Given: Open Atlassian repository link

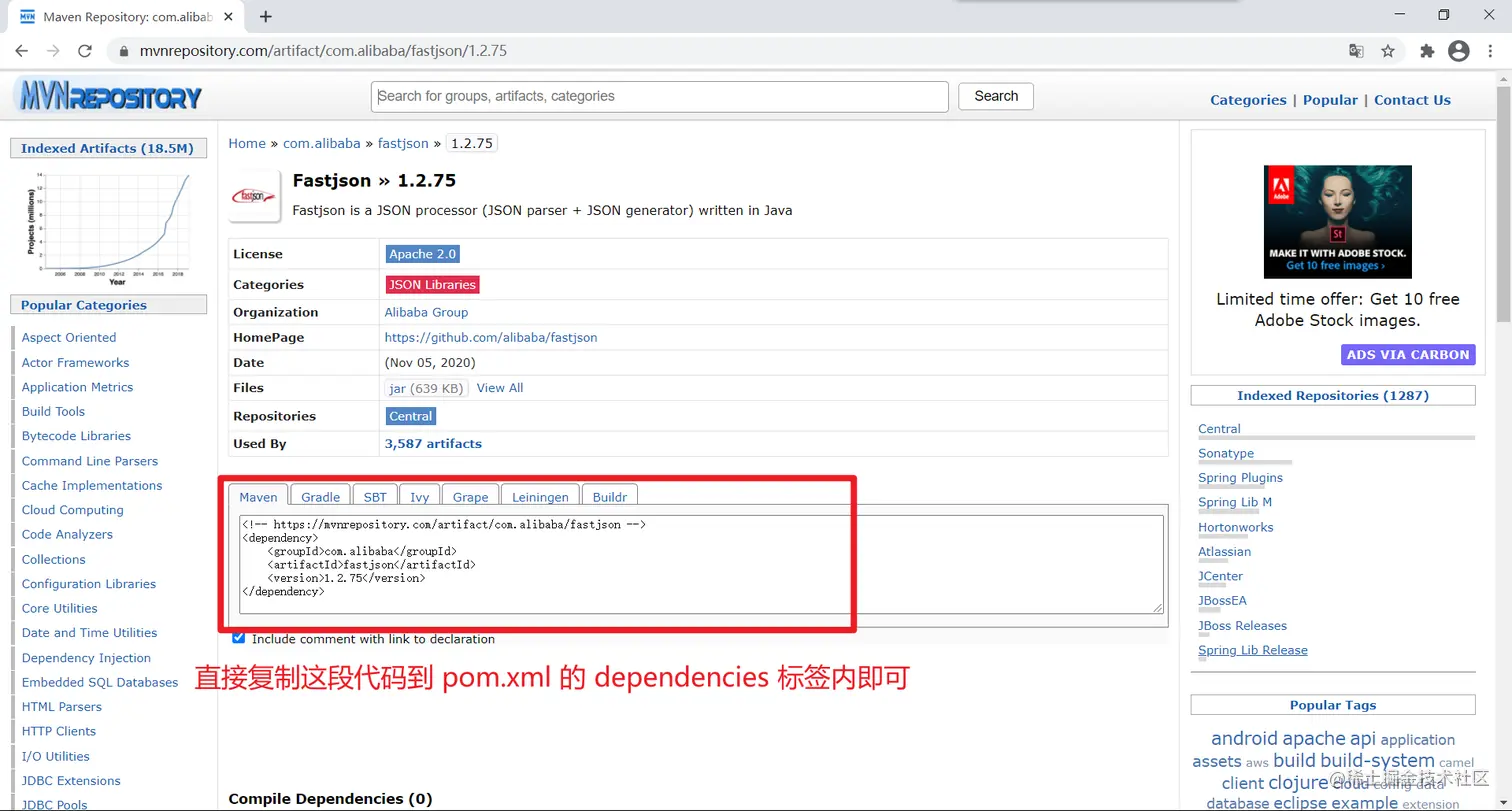Looking at the screenshot, I should (1224, 552).
